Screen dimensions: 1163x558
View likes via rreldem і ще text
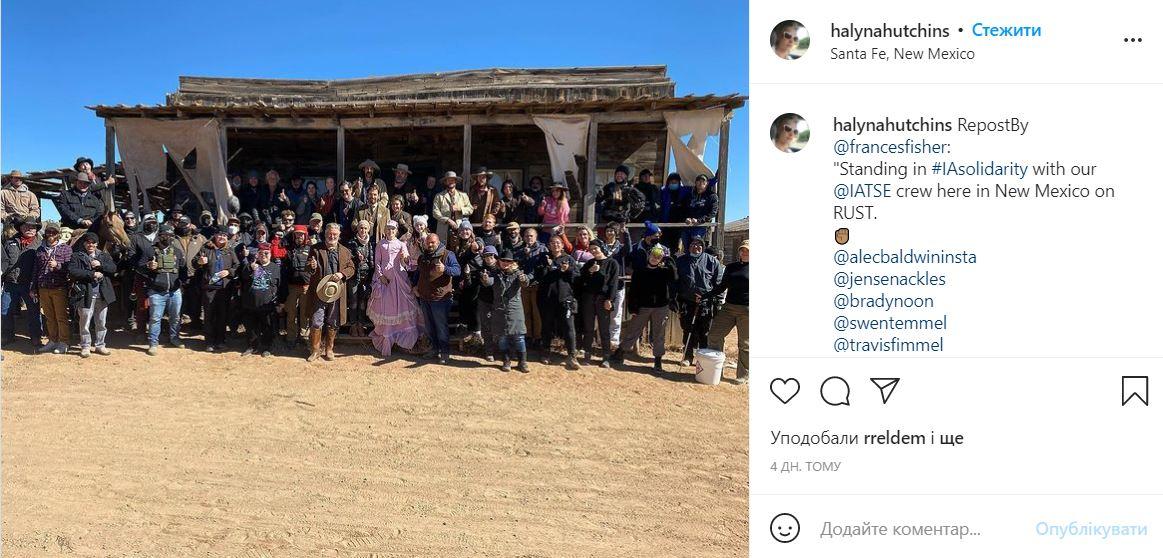[x=913, y=438]
